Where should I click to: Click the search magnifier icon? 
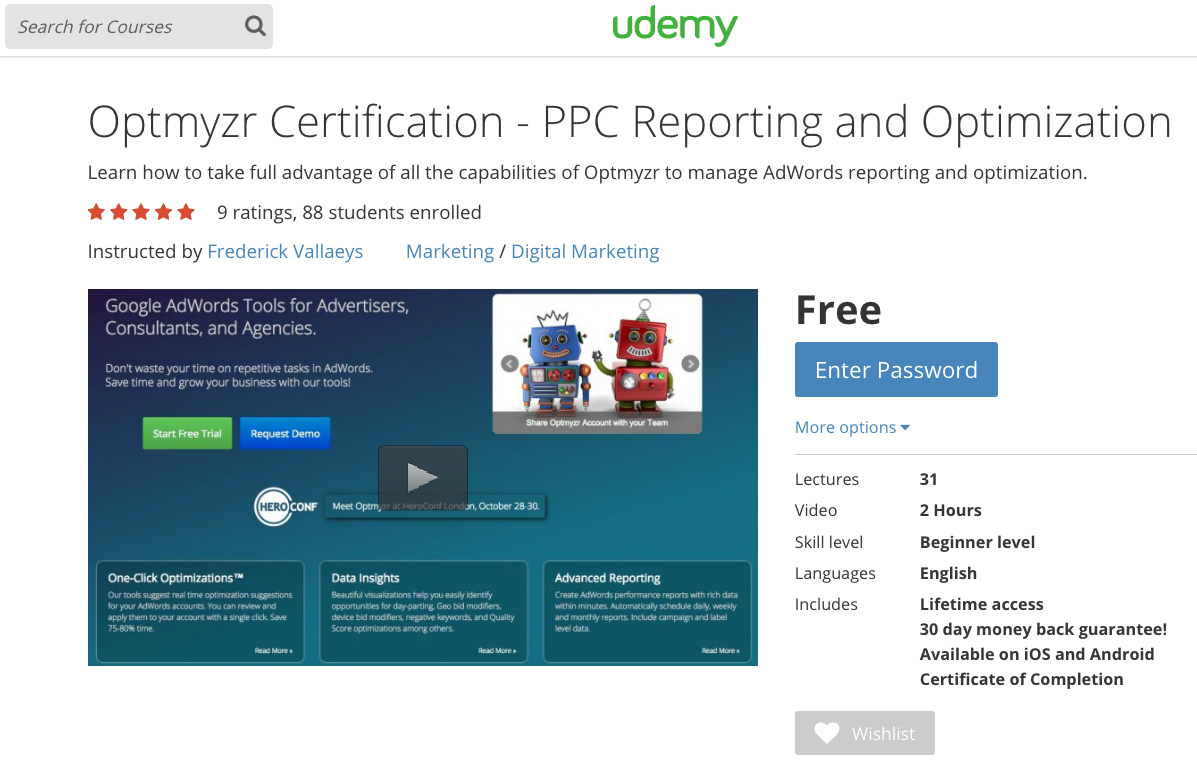pyautogui.click(x=255, y=26)
